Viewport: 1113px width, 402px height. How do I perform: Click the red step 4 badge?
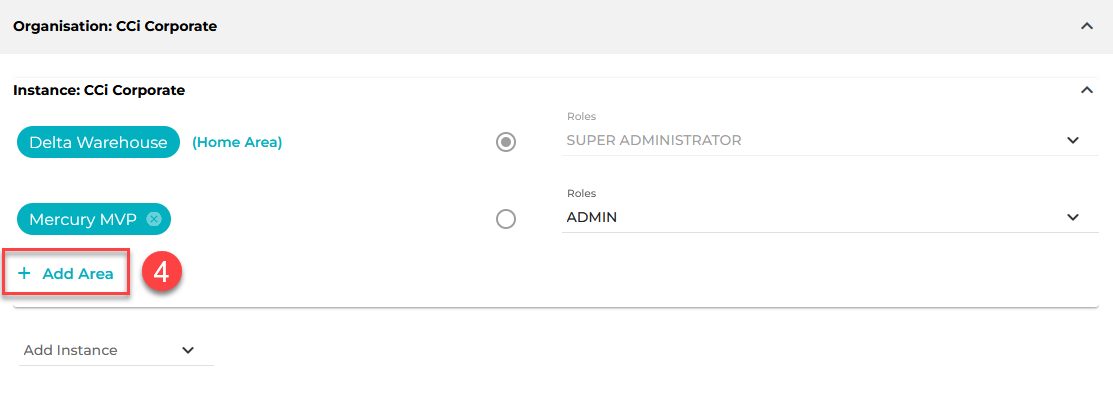[x=162, y=273]
